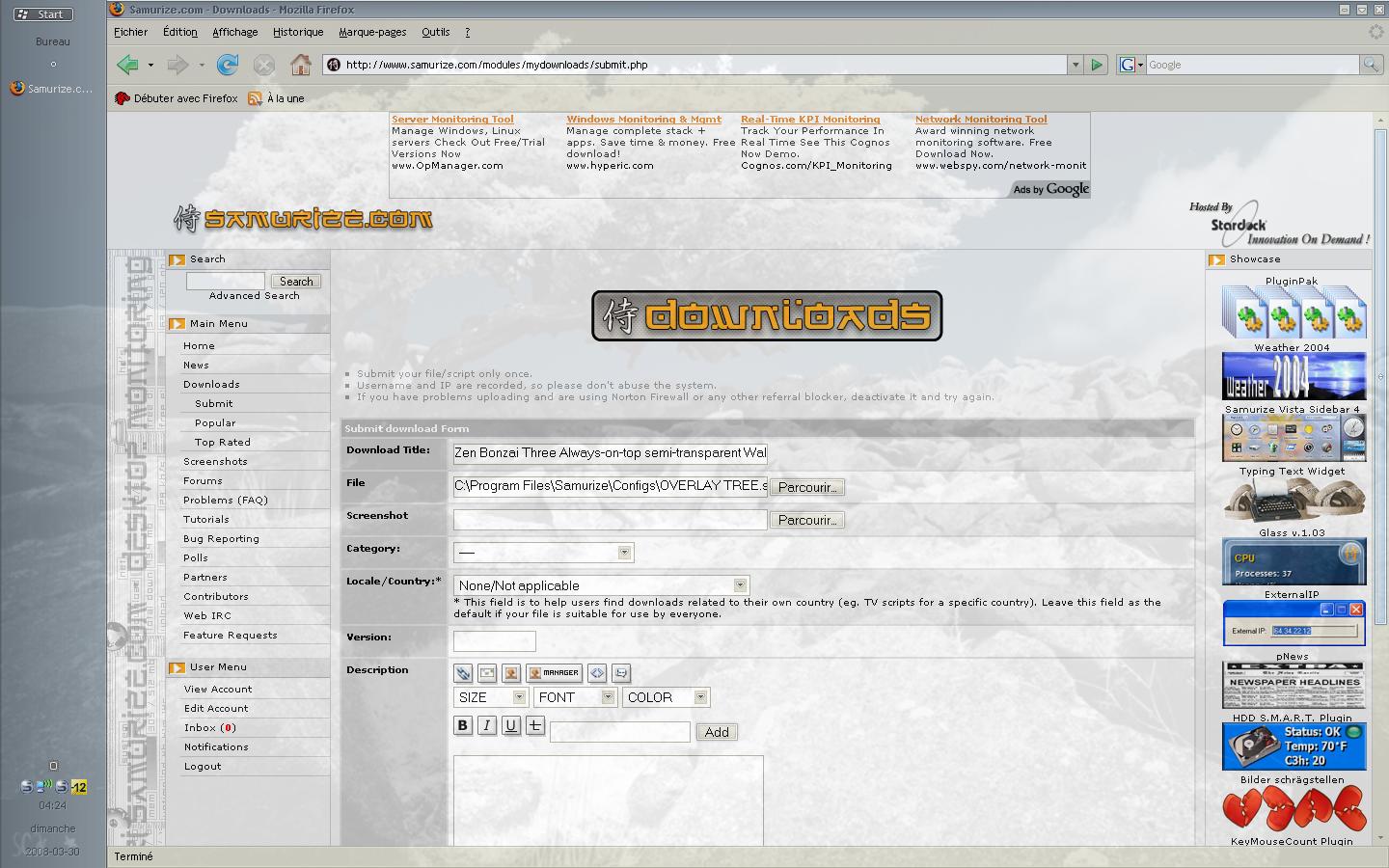
Task: Click the network signal tray icon
Action: click(44, 786)
